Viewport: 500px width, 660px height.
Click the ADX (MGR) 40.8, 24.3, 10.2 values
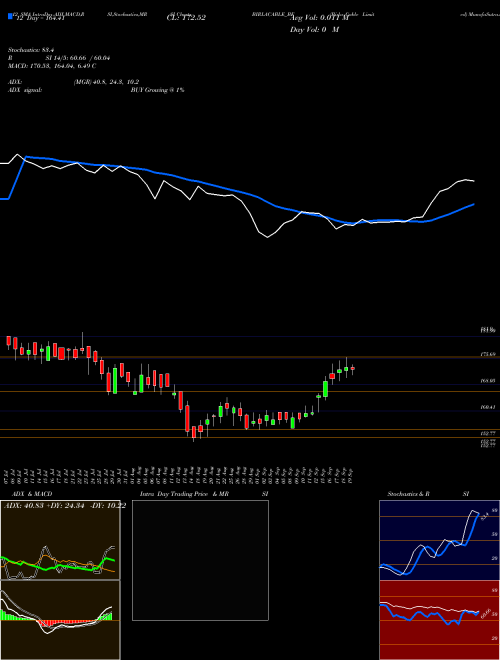coord(106,82)
